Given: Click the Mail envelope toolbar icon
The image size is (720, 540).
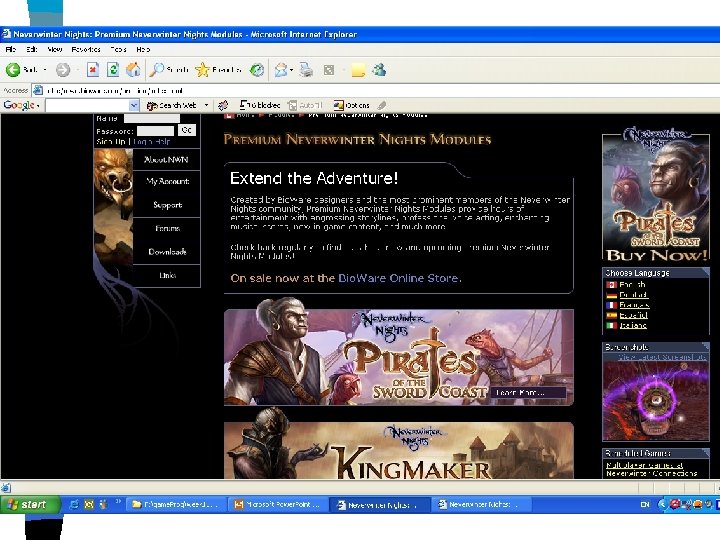Looking at the screenshot, I should [x=281, y=70].
